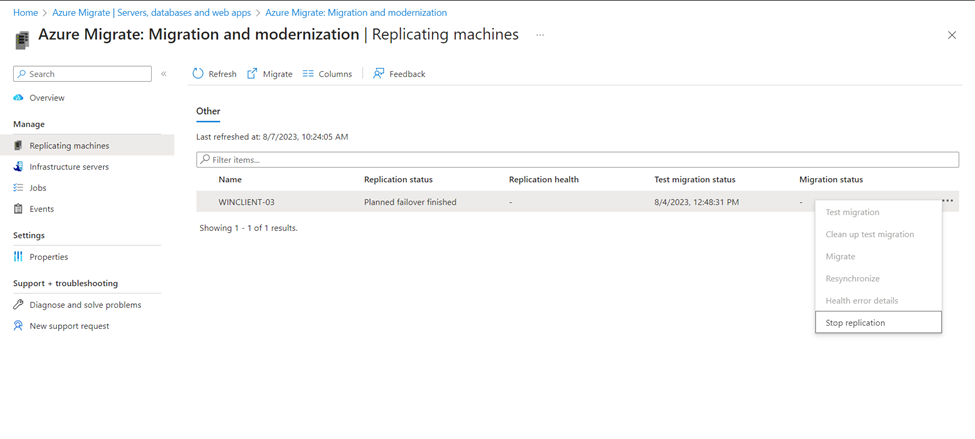Screen dimensions: 975x439
Task: Click the Feedback icon in toolbar
Action: pyautogui.click(x=378, y=74)
